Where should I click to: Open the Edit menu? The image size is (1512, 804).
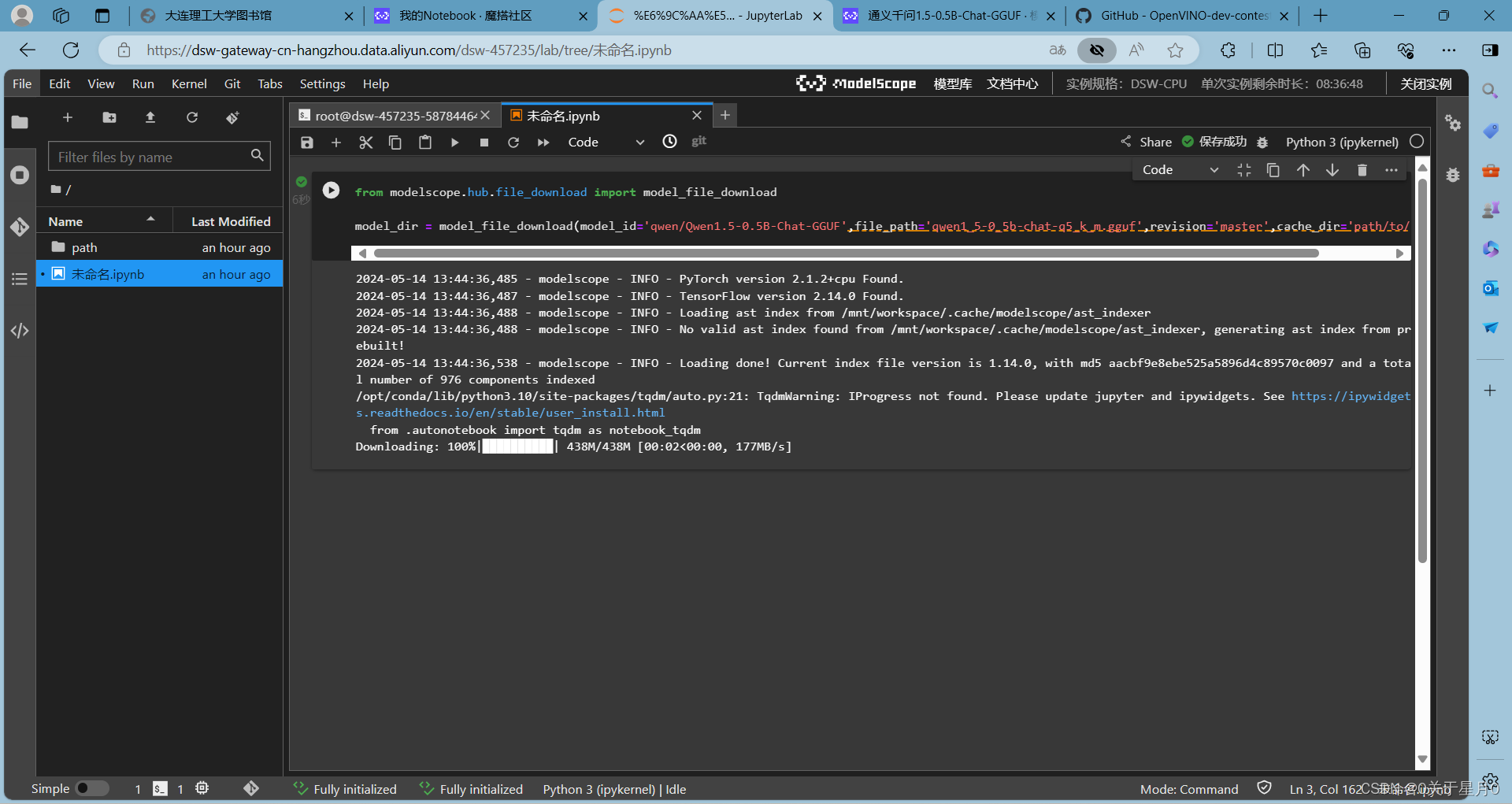(60, 83)
